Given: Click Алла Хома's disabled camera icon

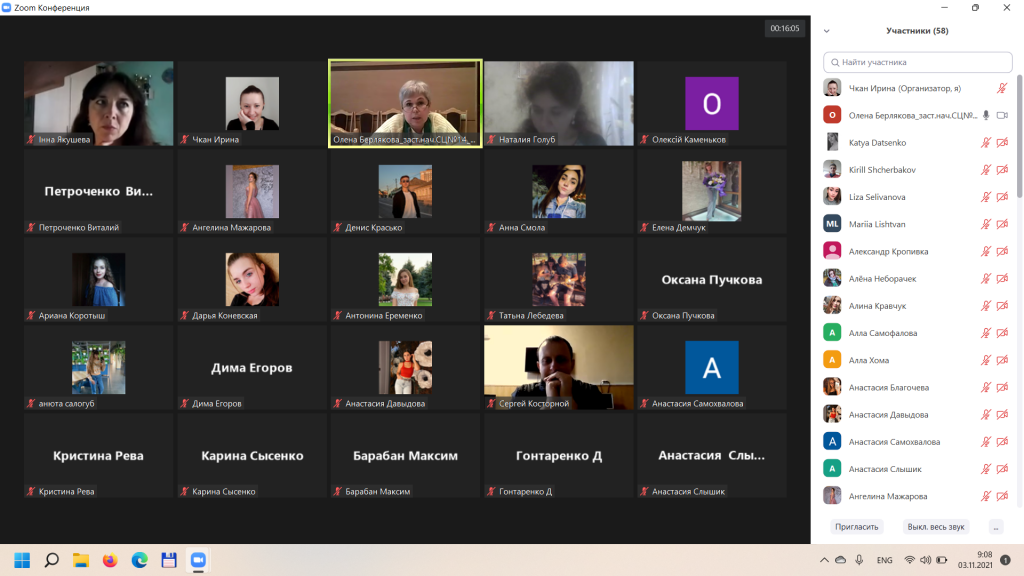Looking at the screenshot, I should coord(1002,360).
